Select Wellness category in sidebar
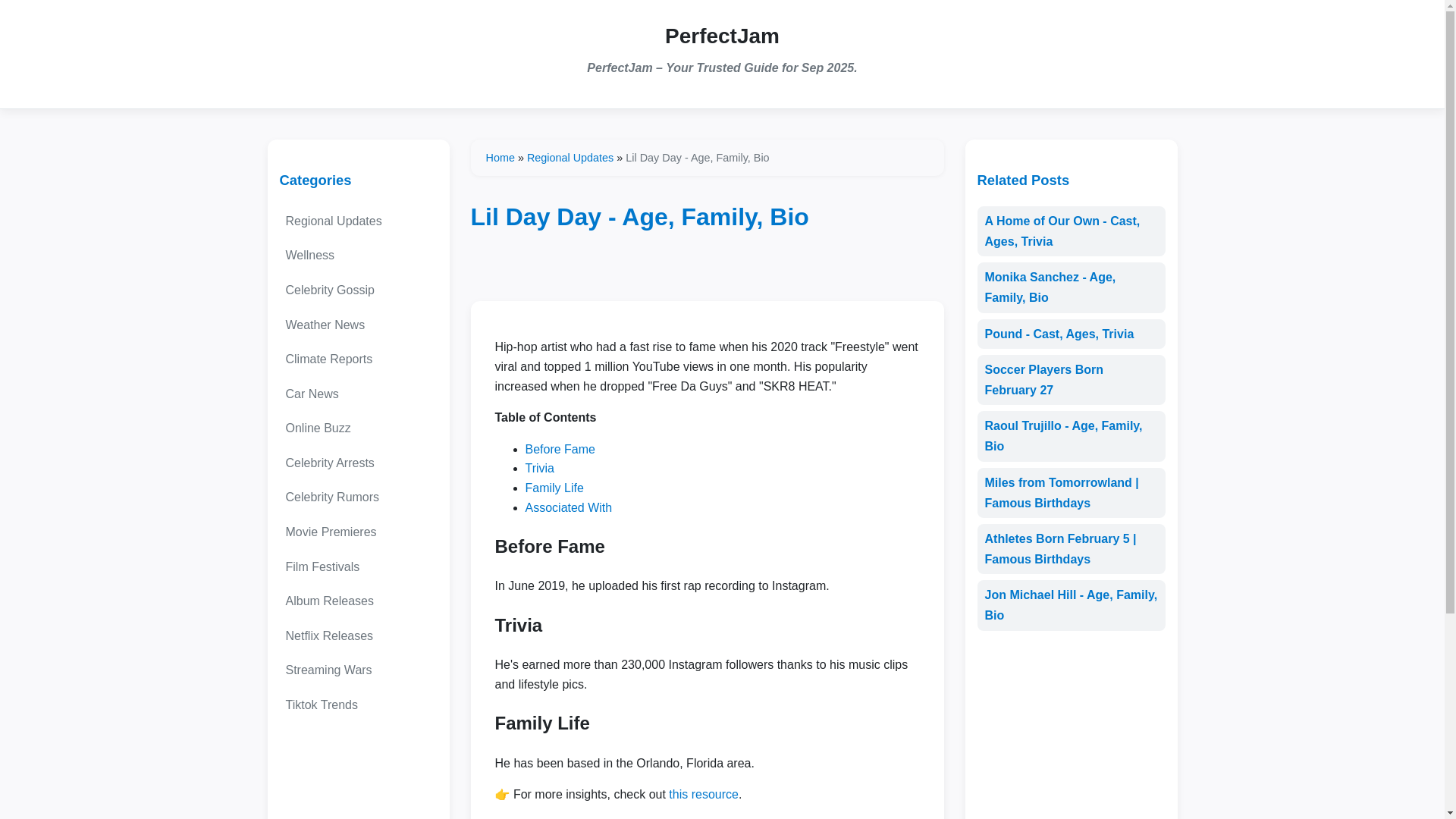 pyautogui.click(x=358, y=256)
